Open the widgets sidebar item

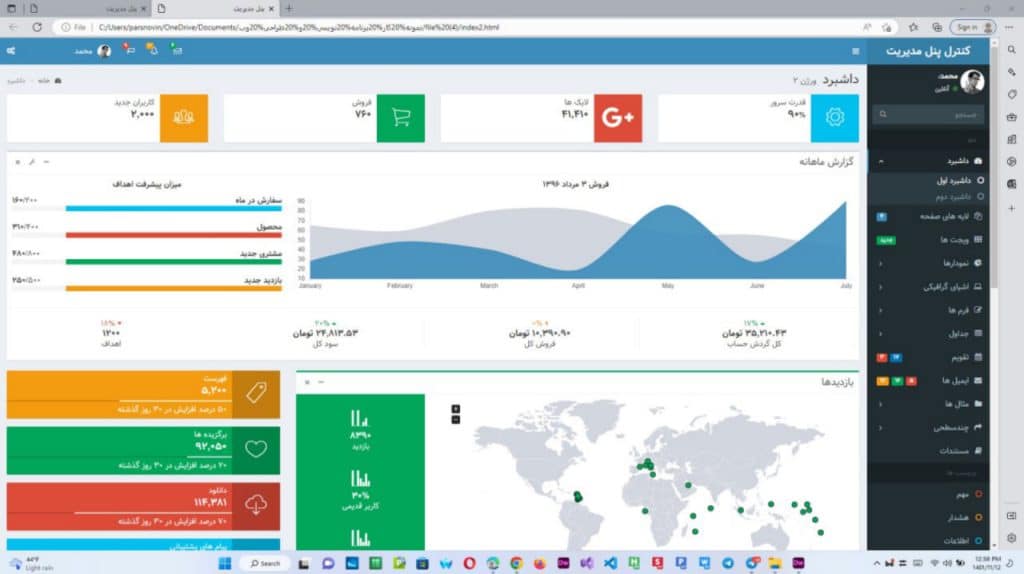click(x=929, y=240)
